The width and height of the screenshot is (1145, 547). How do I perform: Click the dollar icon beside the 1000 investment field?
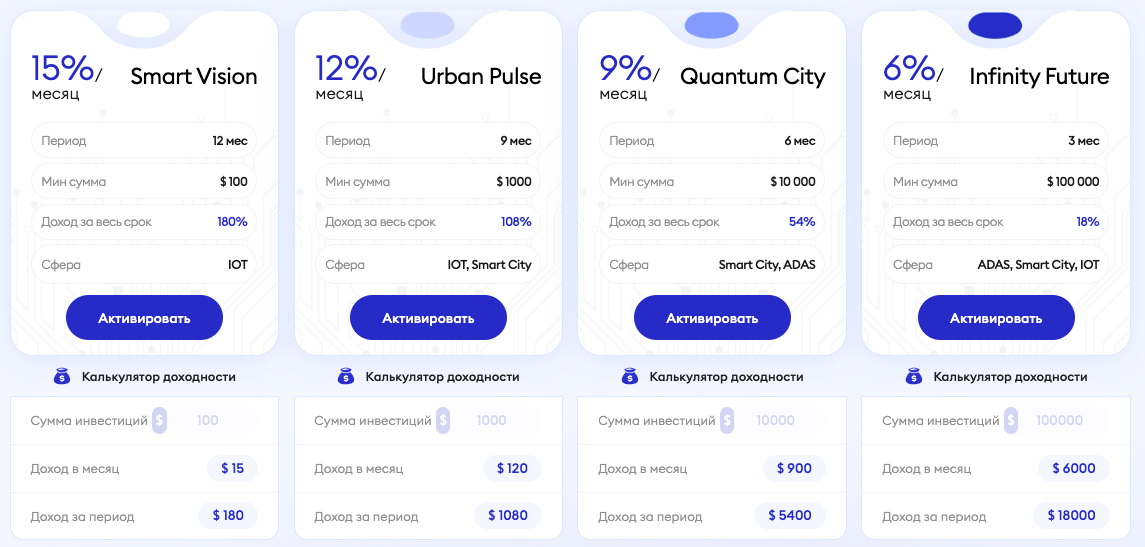click(x=443, y=421)
